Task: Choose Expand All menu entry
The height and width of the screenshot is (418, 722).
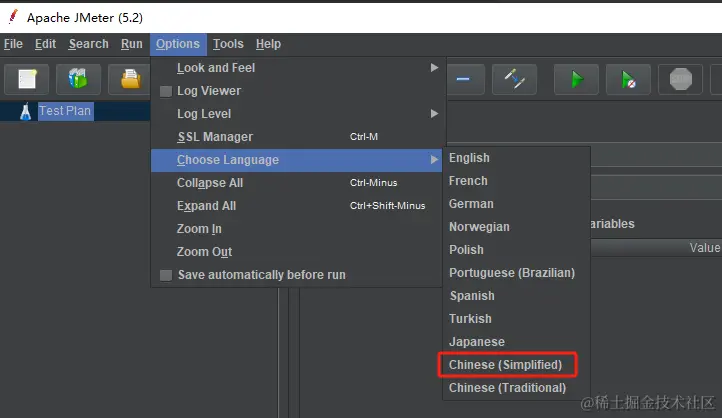Action: click(297, 206)
